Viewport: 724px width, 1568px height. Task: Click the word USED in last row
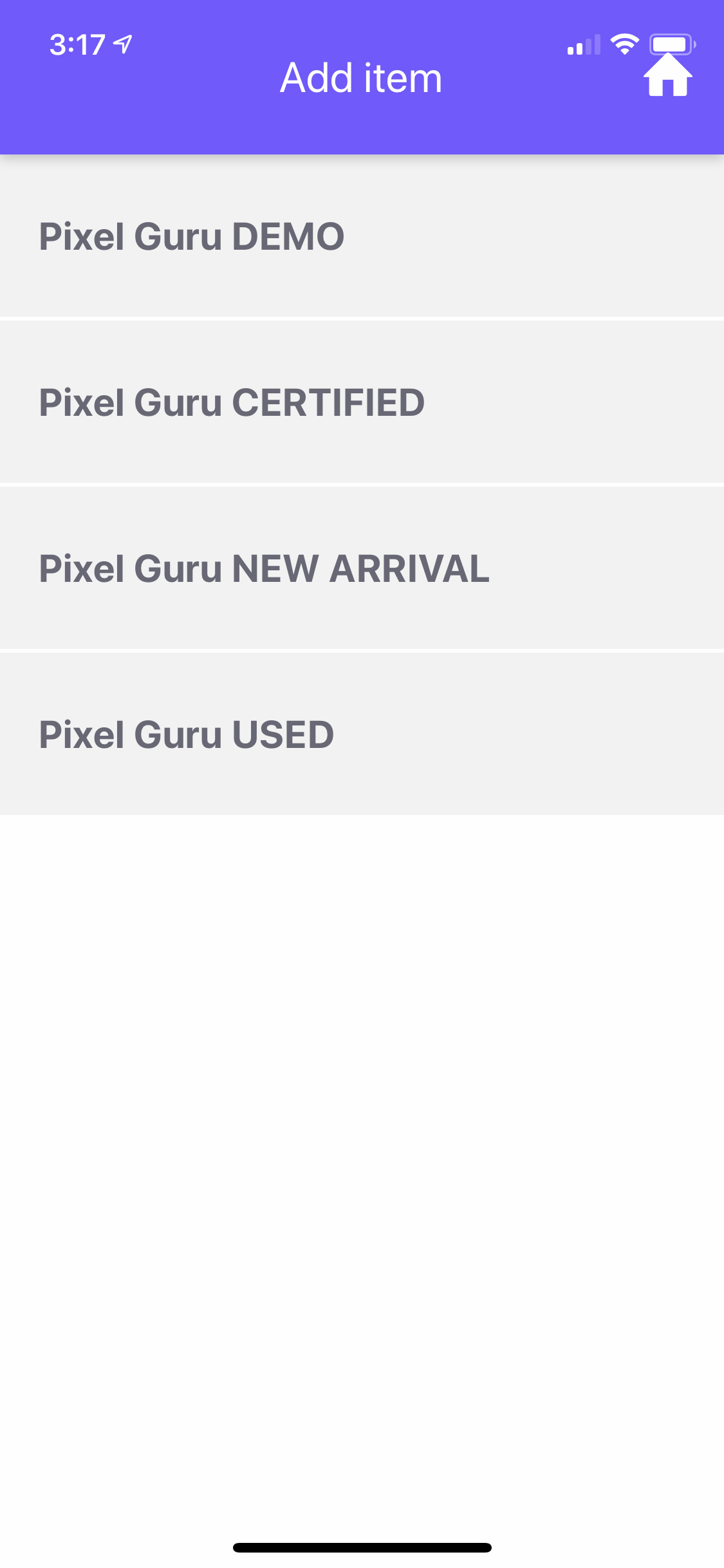[283, 734]
